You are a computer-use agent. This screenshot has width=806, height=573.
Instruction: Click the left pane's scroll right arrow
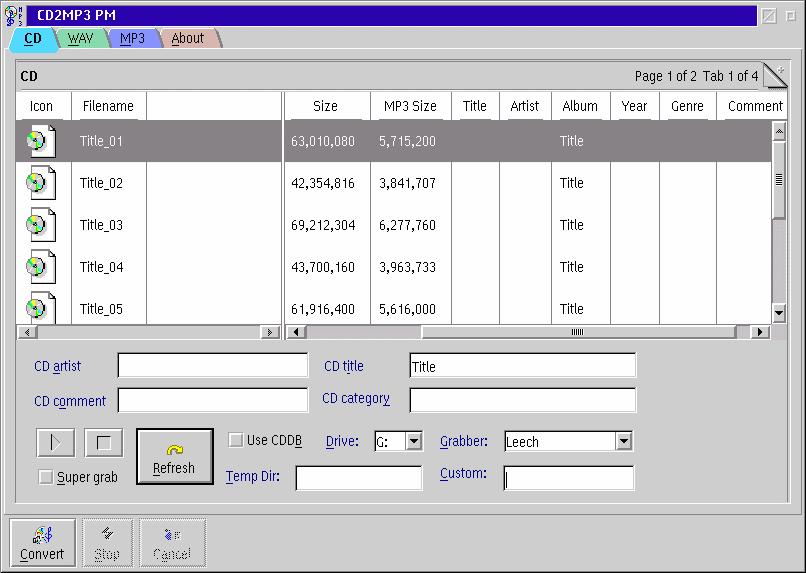point(269,332)
